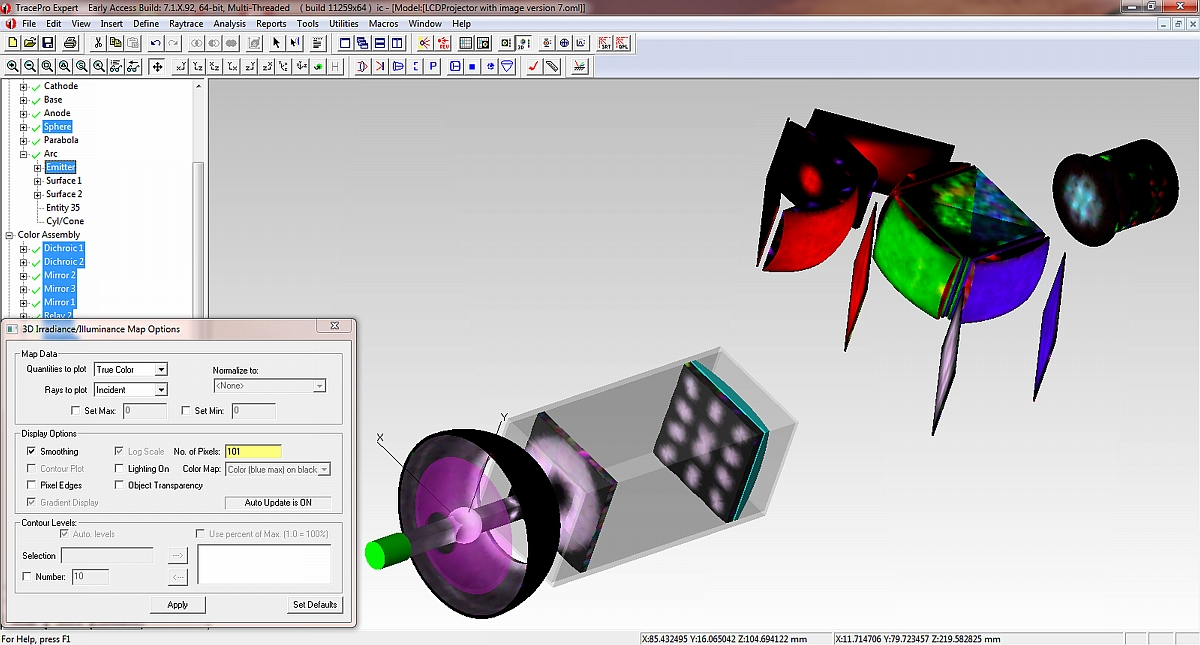Click the Open folder toolbar icon
The image size is (1200, 645).
point(31,43)
